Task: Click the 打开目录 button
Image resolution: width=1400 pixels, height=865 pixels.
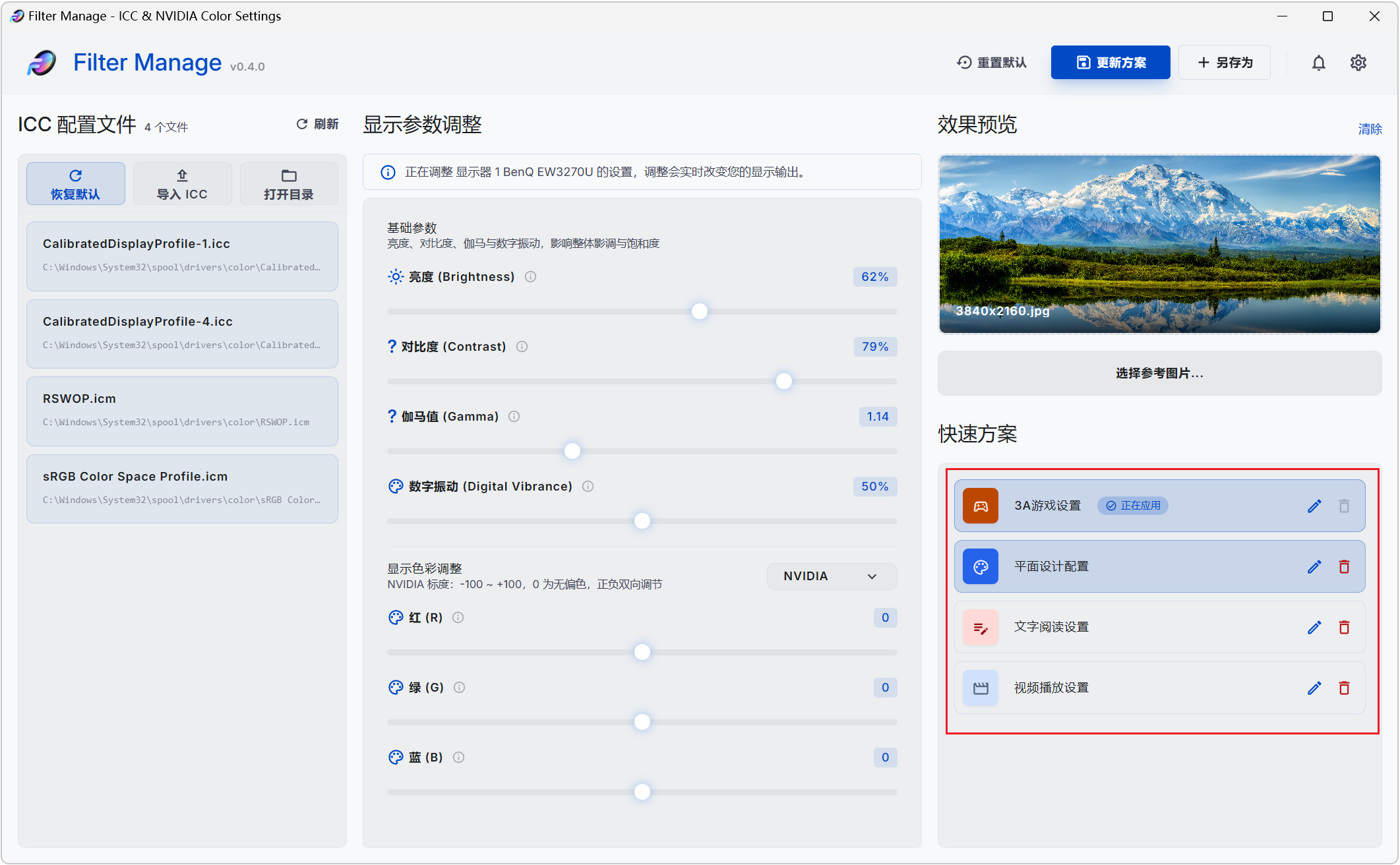Action: pyautogui.click(x=289, y=184)
